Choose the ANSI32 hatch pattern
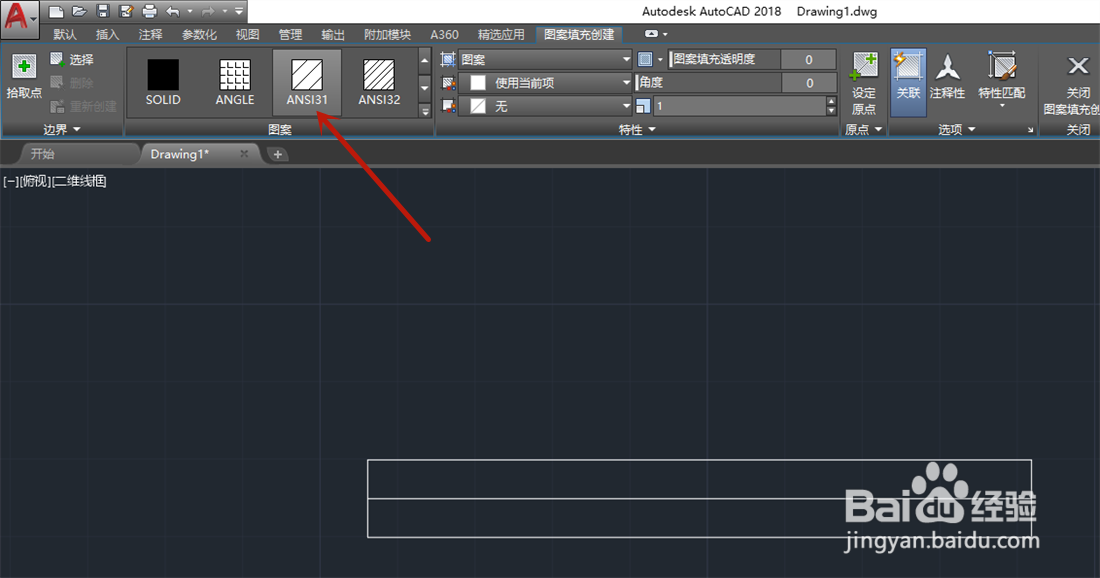 [379, 82]
